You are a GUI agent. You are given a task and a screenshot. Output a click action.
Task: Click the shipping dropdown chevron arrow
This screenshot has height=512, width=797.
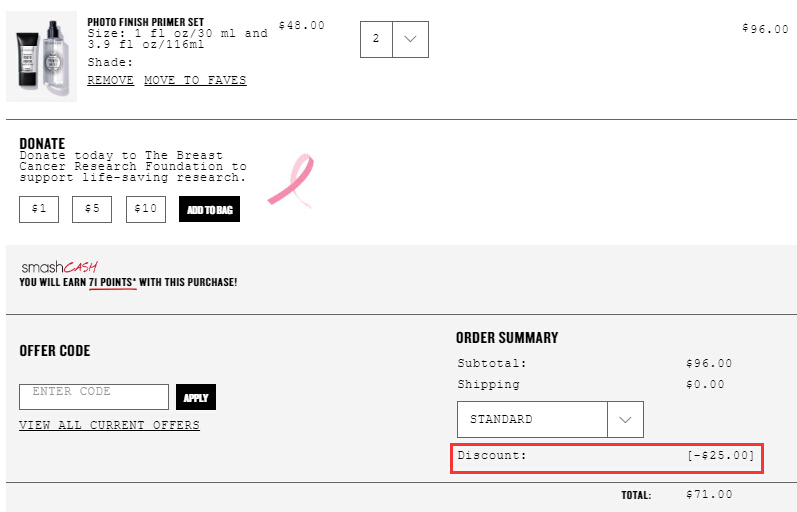625,419
